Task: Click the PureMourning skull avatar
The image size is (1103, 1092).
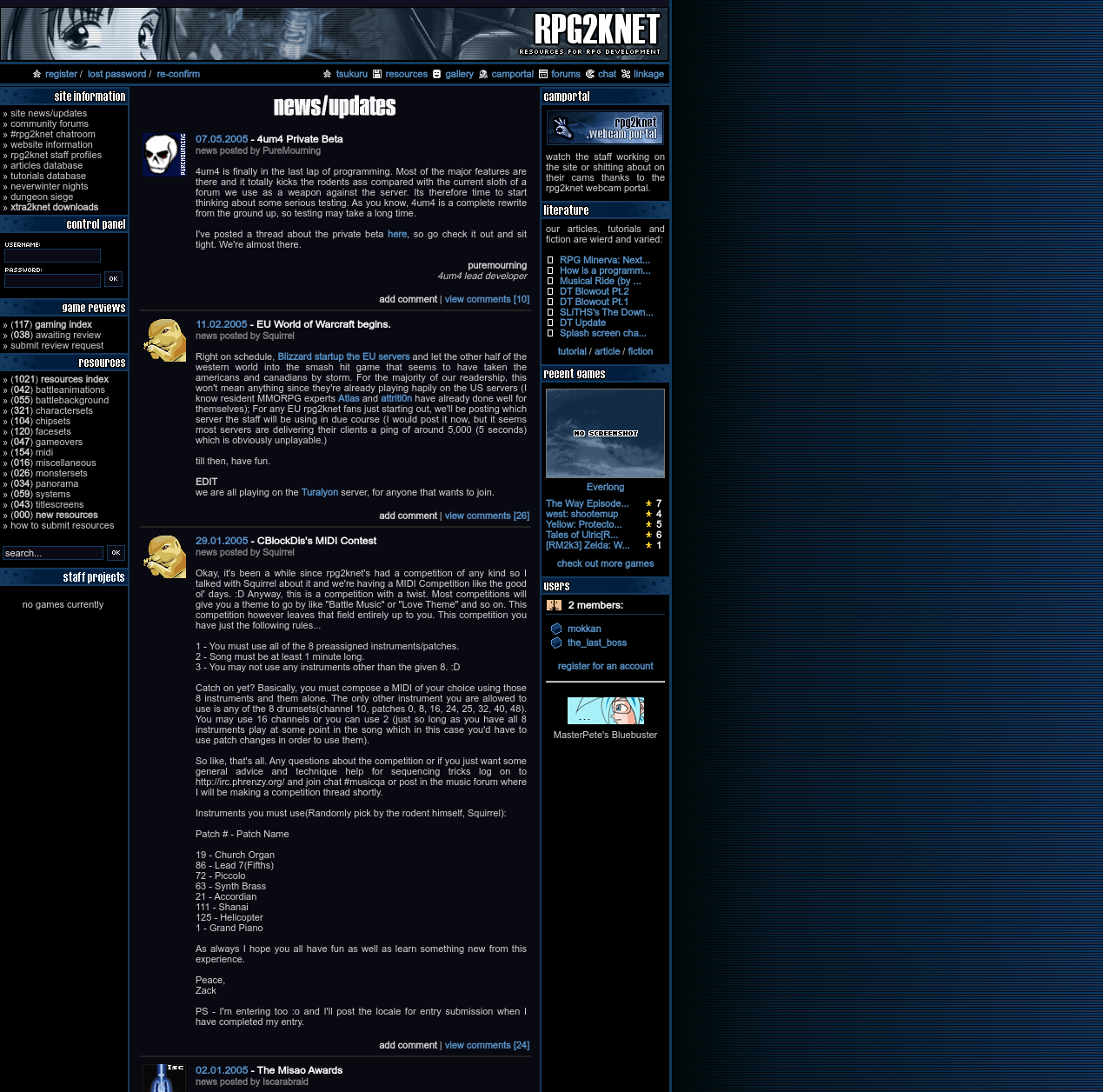Action: click(x=163, y=155)
